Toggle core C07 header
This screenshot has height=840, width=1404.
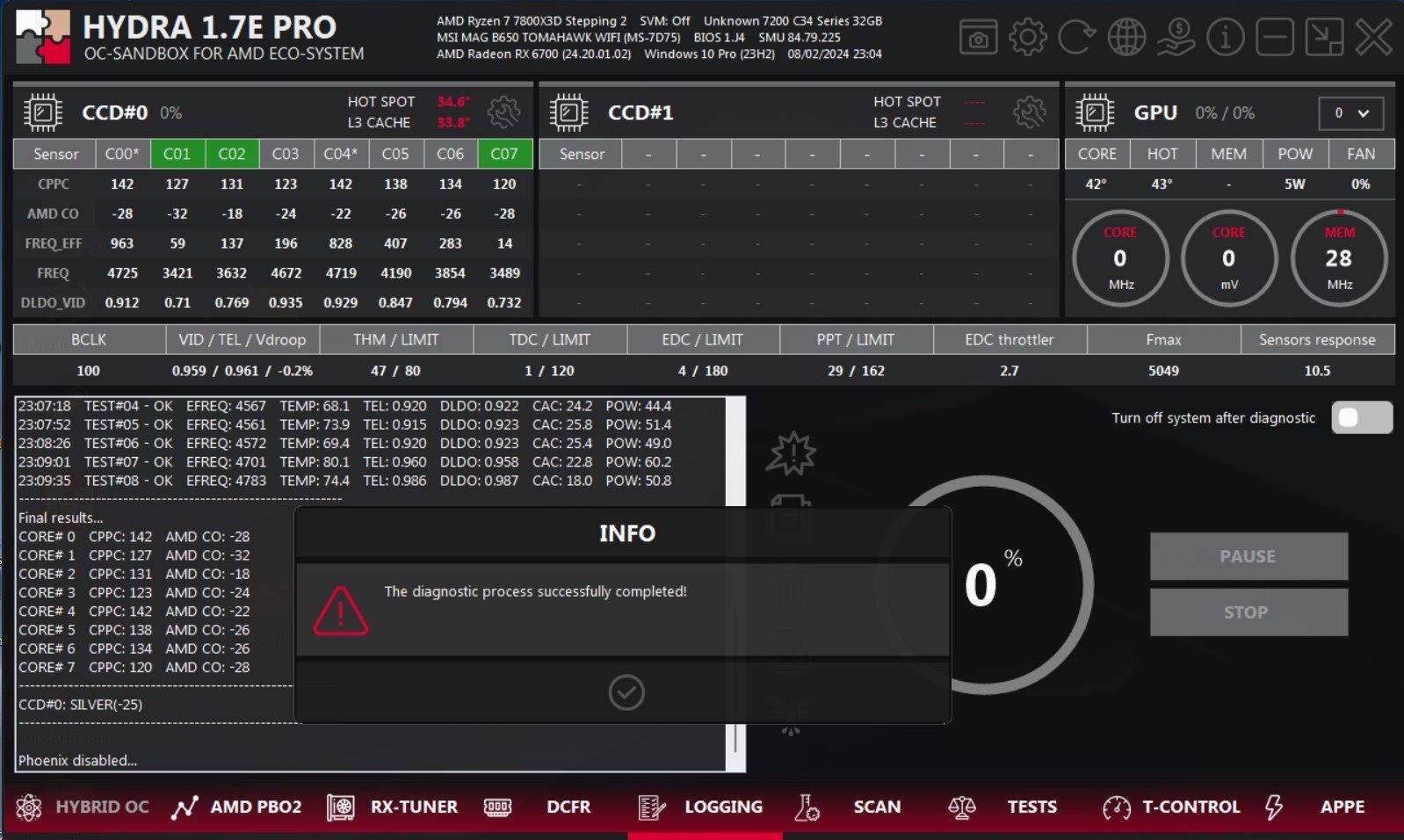tap(504, 154)
